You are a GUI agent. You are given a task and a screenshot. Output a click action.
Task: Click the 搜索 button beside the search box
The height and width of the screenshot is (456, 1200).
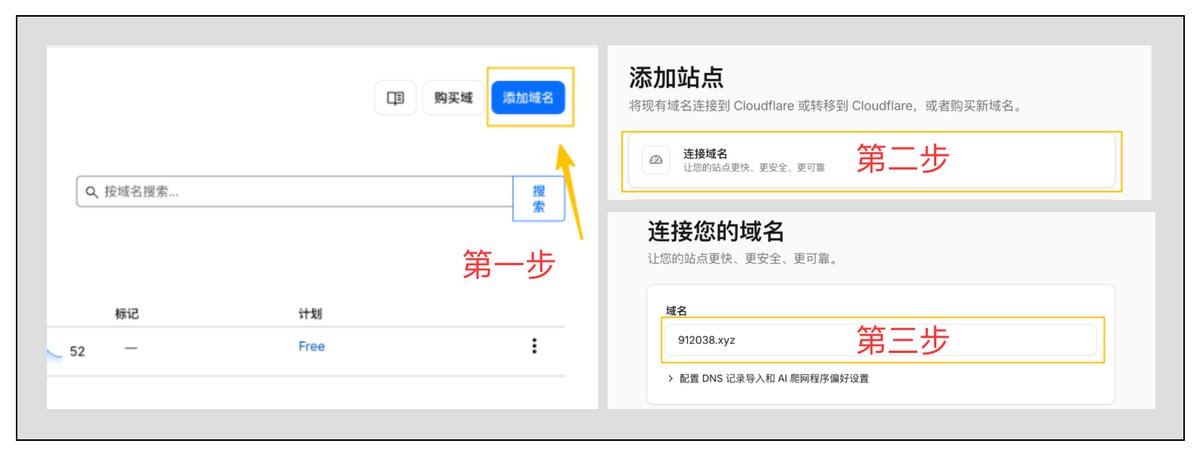click(x=539, y=198)
